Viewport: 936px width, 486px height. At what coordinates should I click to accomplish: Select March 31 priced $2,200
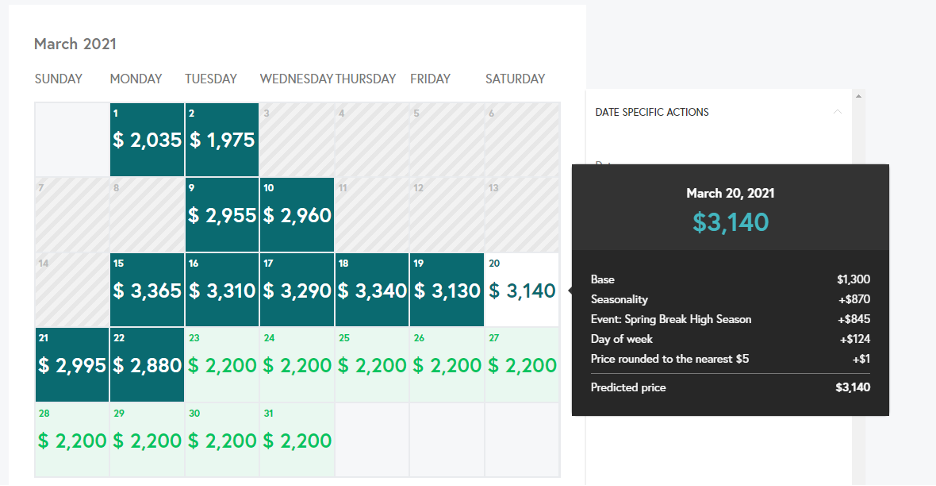297,440
